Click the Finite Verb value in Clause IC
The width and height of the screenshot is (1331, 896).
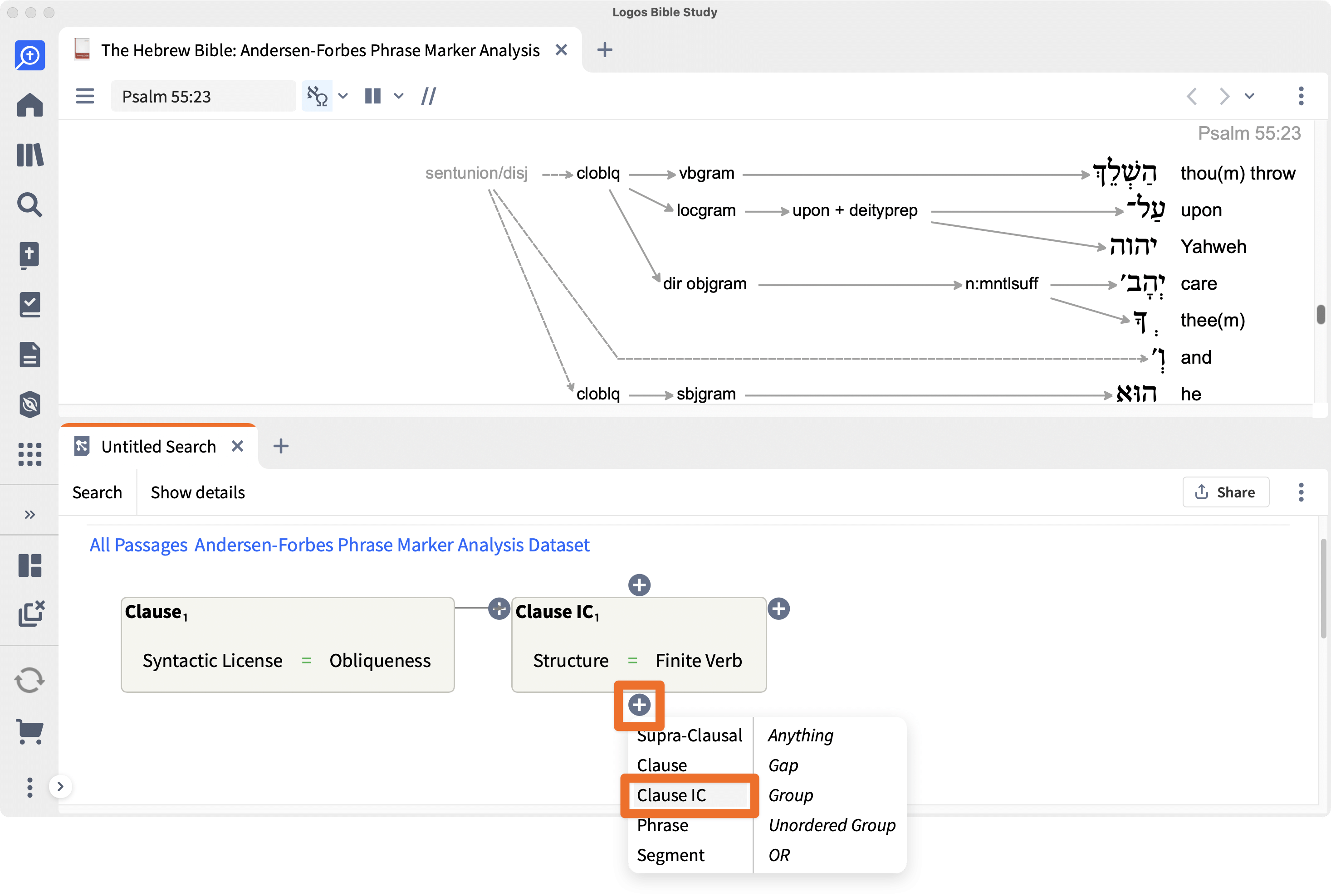(x=699, y=661)
